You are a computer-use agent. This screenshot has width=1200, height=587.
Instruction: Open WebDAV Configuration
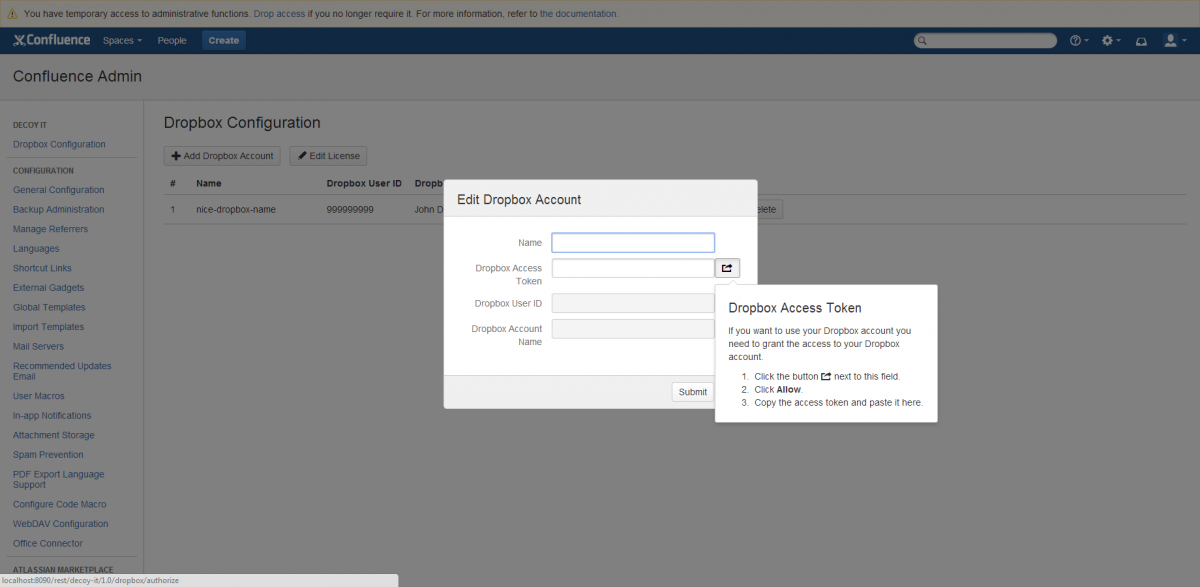click(60, 523)
